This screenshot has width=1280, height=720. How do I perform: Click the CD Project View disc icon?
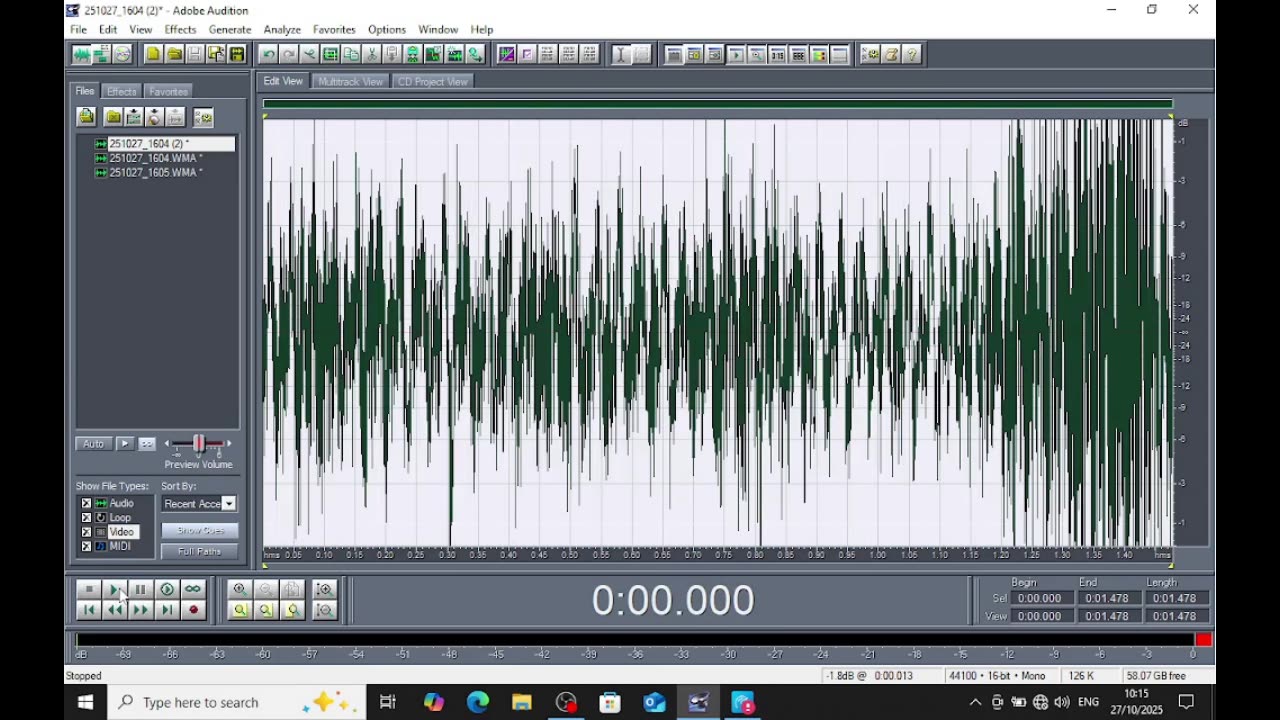click(122, 54)
